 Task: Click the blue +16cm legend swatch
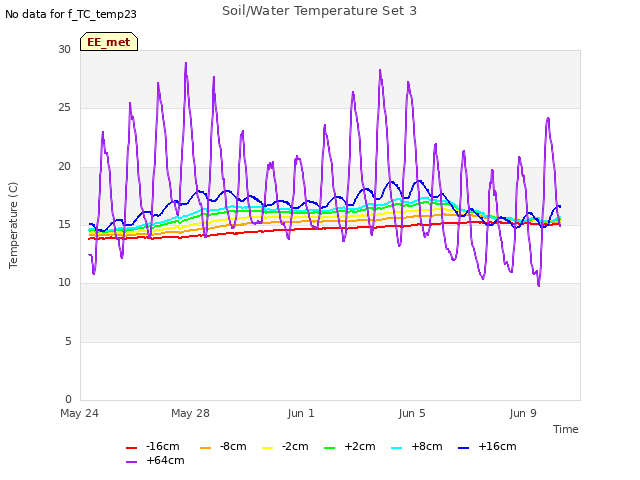coord(463,448)
